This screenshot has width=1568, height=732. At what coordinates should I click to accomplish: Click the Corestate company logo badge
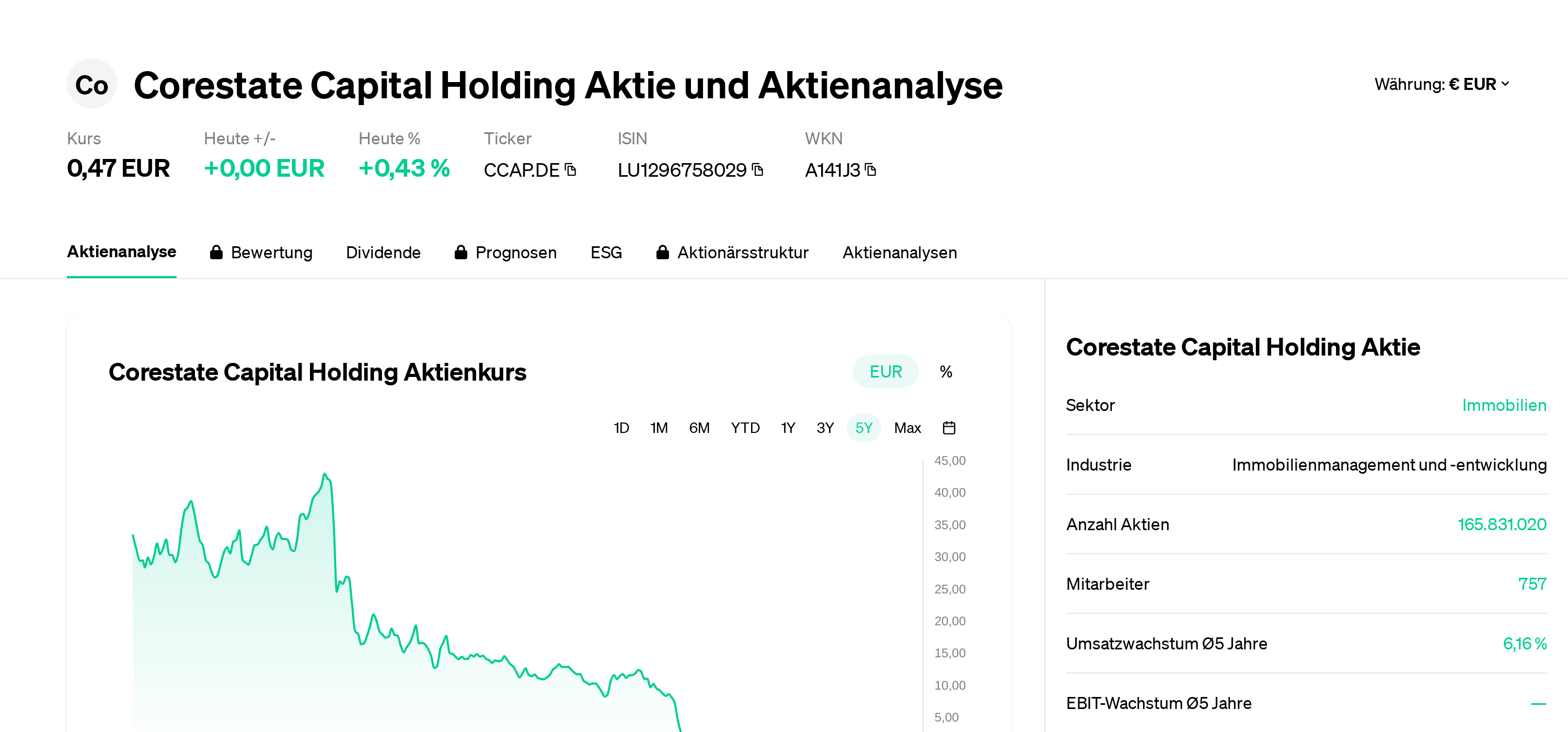92,84
